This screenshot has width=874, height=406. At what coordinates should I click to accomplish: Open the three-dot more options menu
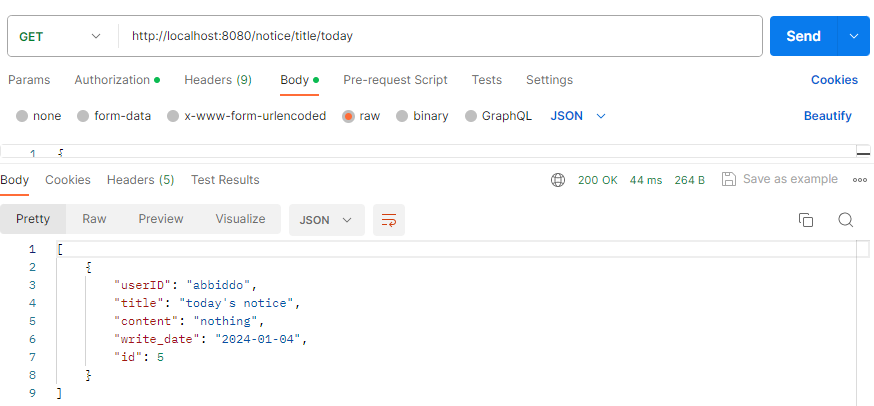(860, 180)
